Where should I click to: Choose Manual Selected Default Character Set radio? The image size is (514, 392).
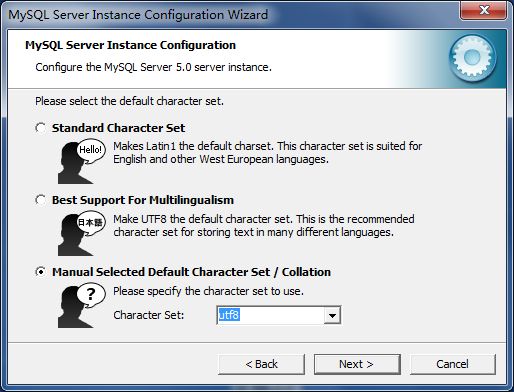[x=41, y=272]
